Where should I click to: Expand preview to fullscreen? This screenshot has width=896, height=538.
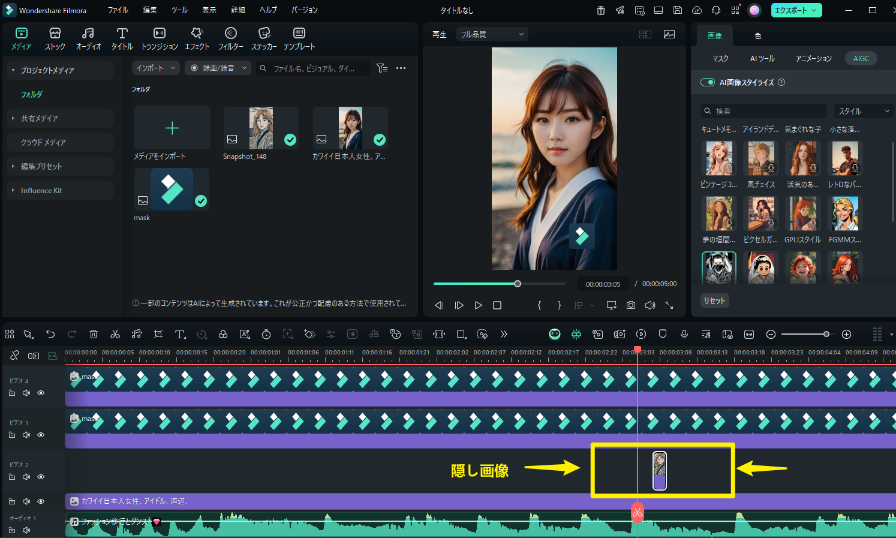click(x=669, y=306)
